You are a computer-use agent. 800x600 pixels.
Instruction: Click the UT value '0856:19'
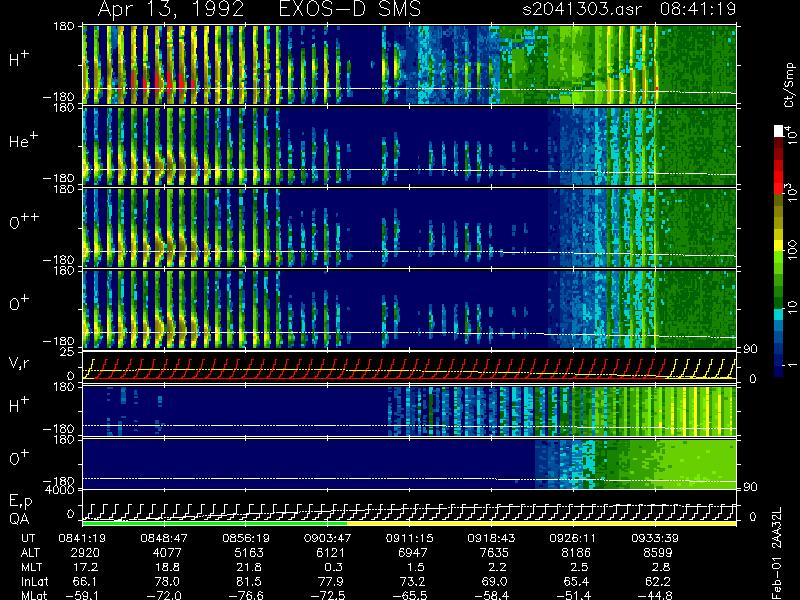[x=246, y=538]
